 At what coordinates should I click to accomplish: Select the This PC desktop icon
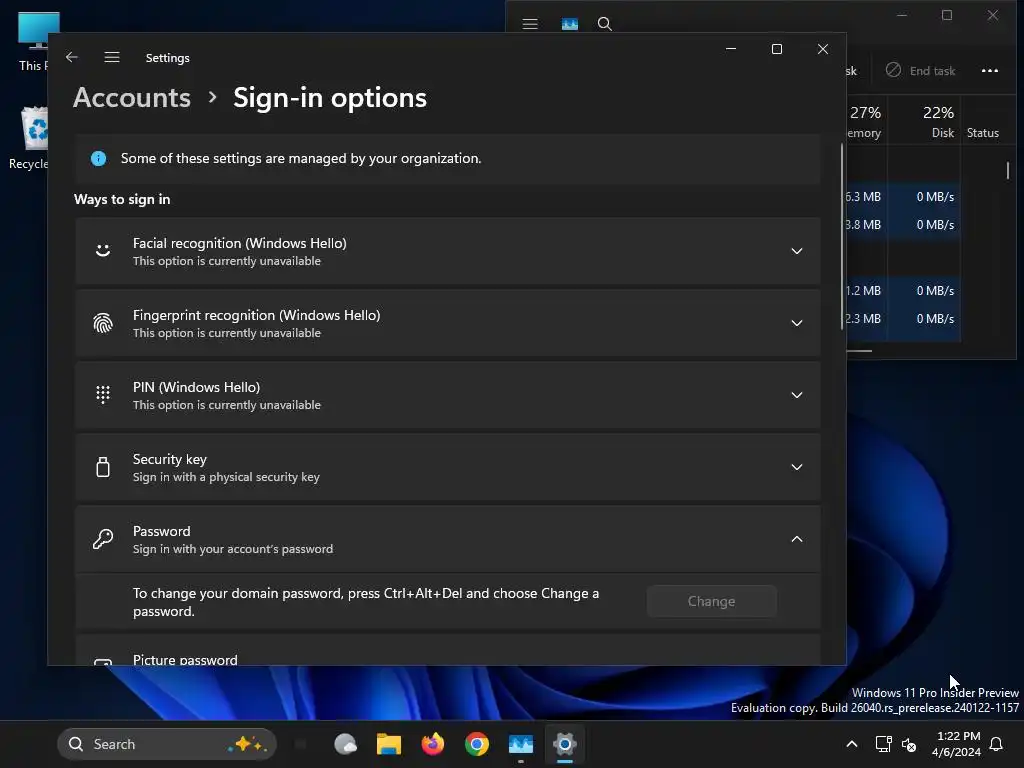coord(33,41)
